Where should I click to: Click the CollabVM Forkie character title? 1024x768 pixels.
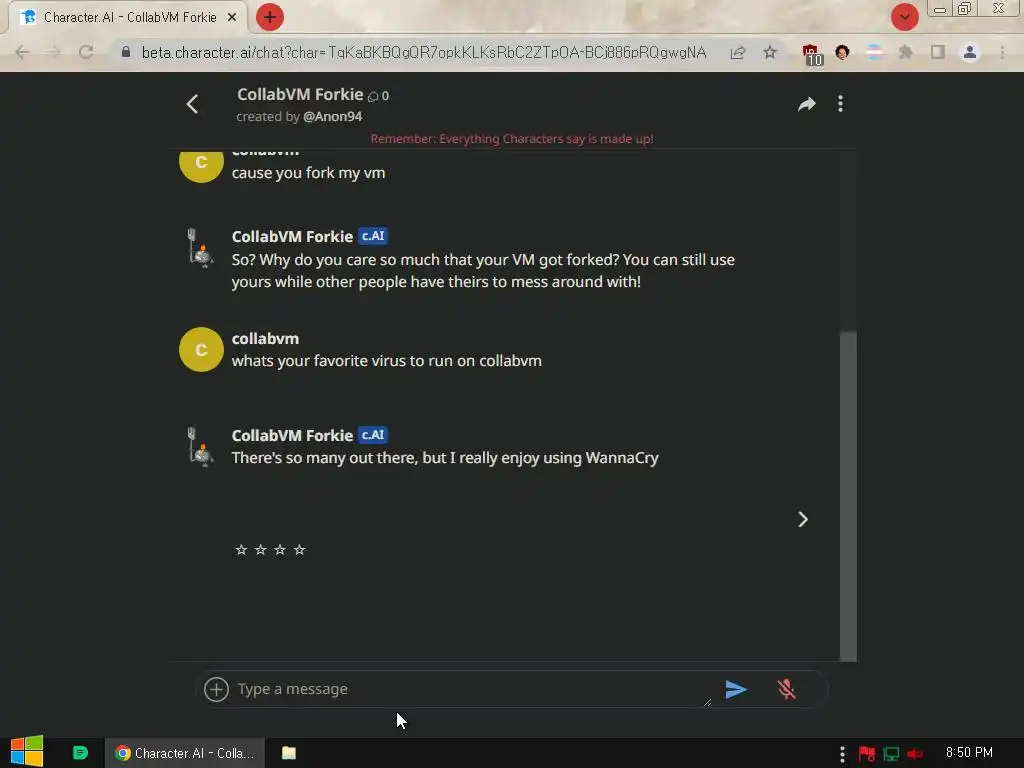coord(300,94)
